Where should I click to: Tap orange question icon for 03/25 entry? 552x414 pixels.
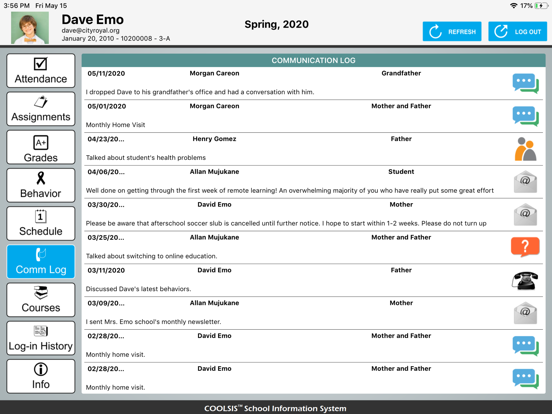click(525, 247)
